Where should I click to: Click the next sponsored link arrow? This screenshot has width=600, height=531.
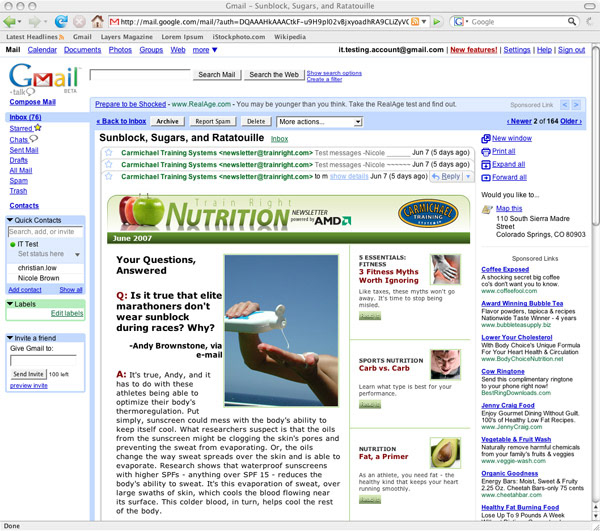[577, 104]
